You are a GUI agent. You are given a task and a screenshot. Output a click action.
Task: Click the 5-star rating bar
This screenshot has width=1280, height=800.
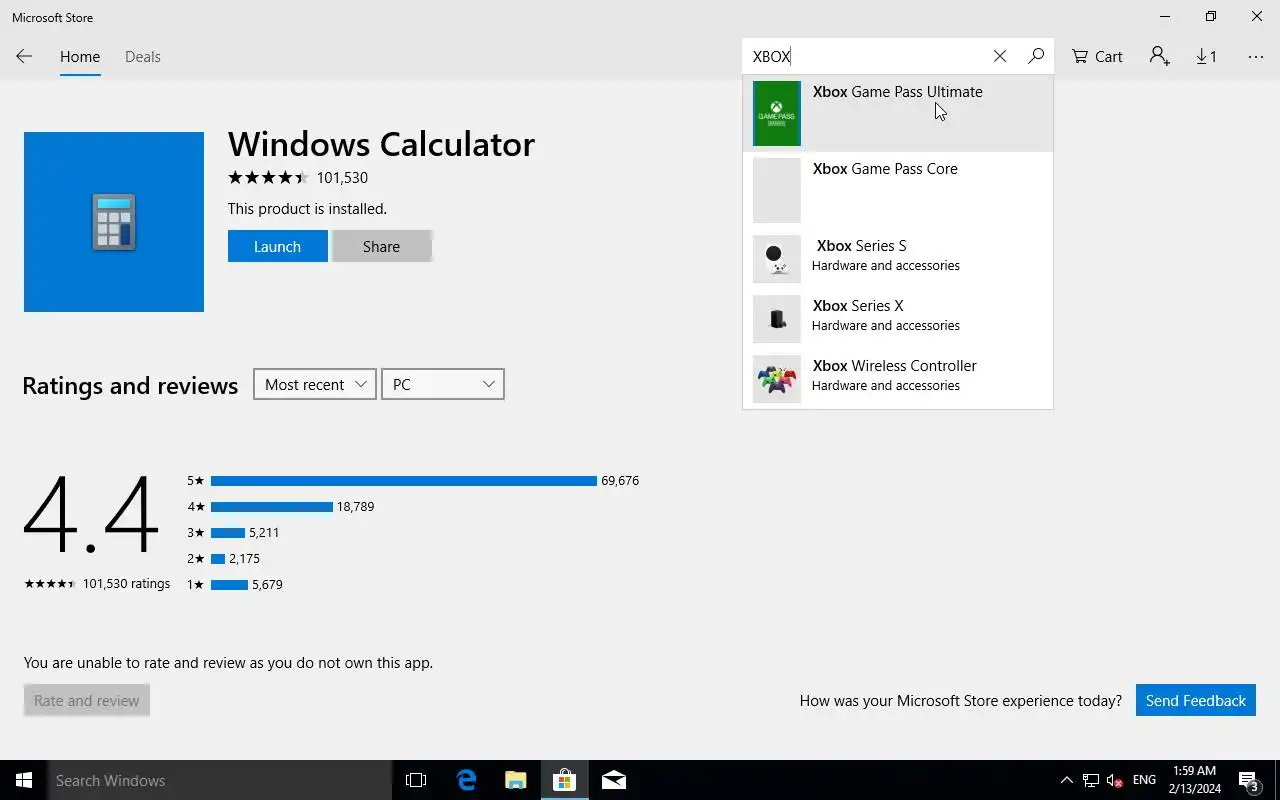point(404,481)
